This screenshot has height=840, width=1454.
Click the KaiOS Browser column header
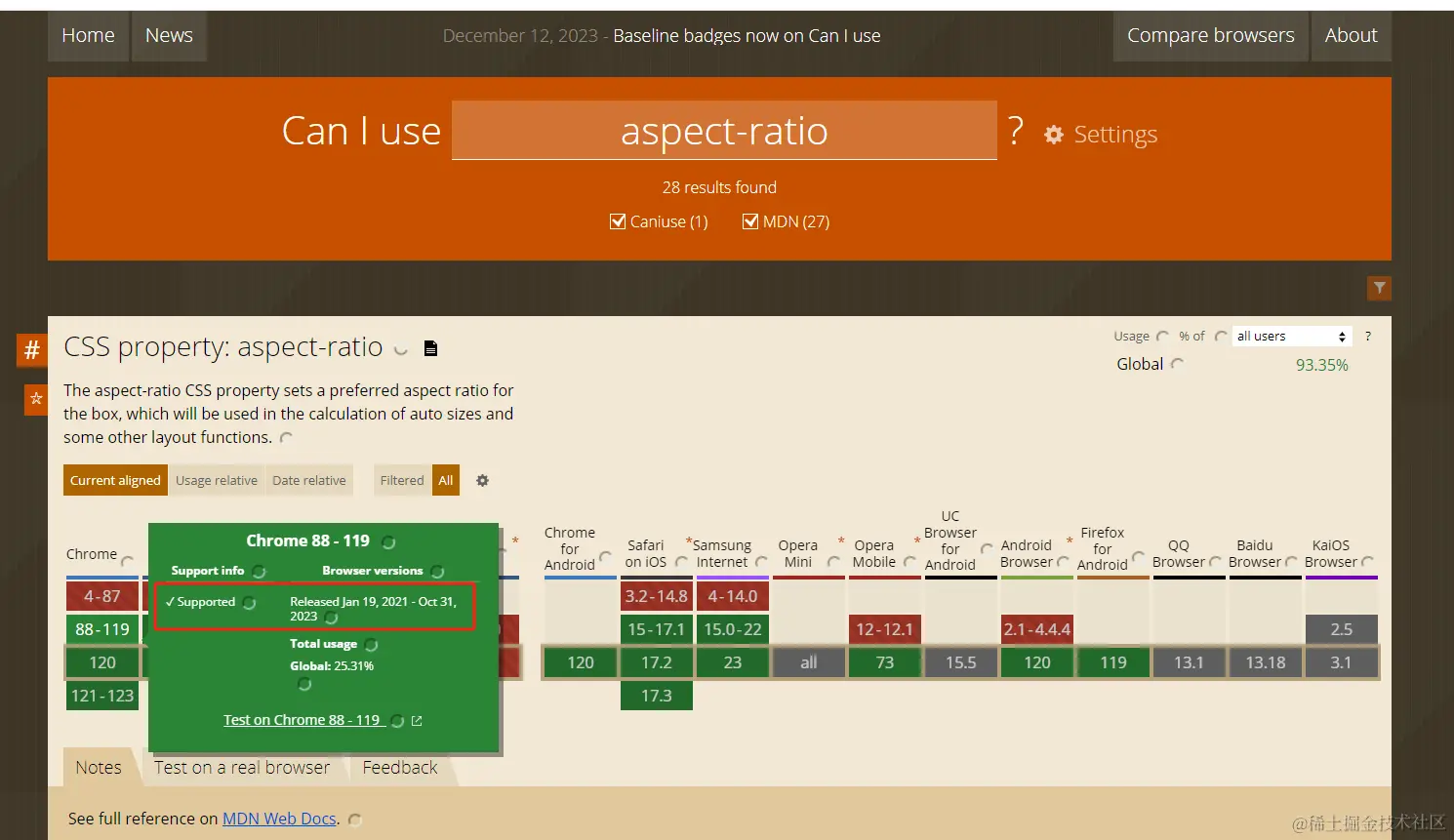coord(1331,553)
